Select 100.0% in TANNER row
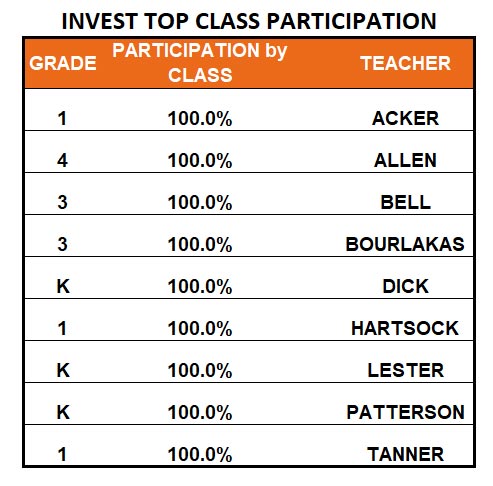This screenshot has height=486, width=493. click(200, 455)
